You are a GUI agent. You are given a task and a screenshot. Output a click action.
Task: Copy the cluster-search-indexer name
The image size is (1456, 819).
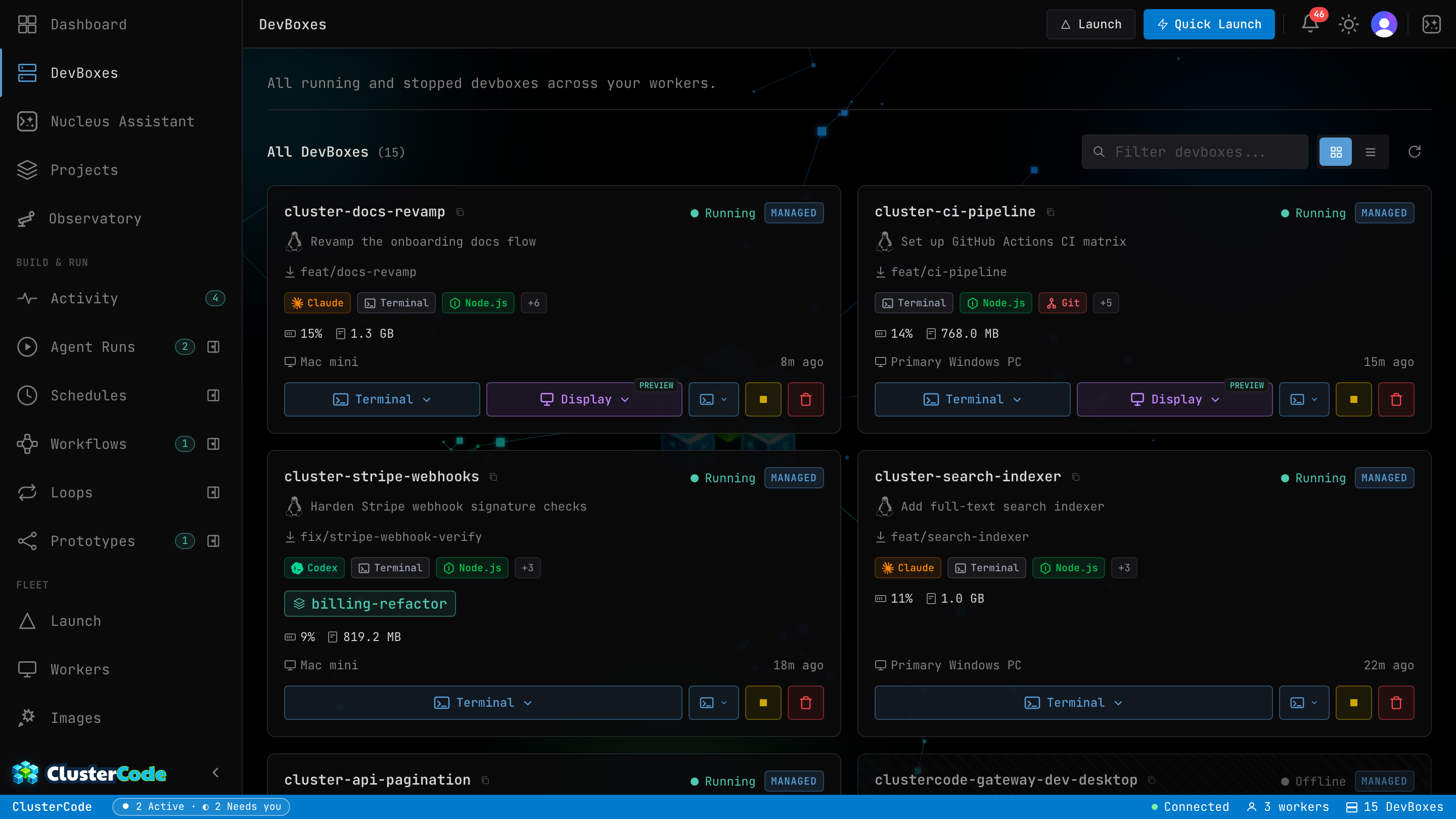pyautogui.click(x=1076, y=477)
